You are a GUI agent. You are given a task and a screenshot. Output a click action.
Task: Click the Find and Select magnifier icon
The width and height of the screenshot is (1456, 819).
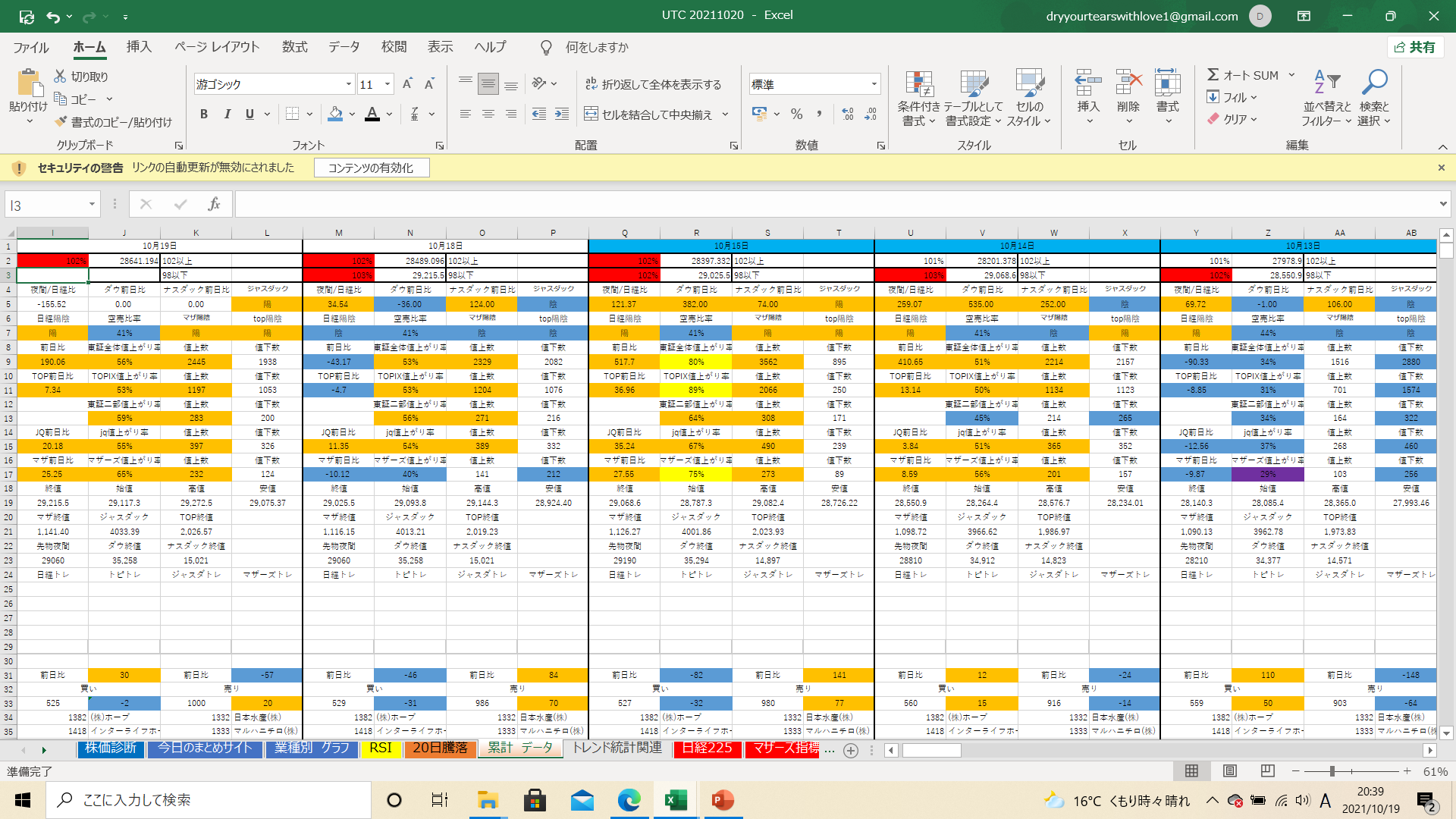click(1374, 82)
